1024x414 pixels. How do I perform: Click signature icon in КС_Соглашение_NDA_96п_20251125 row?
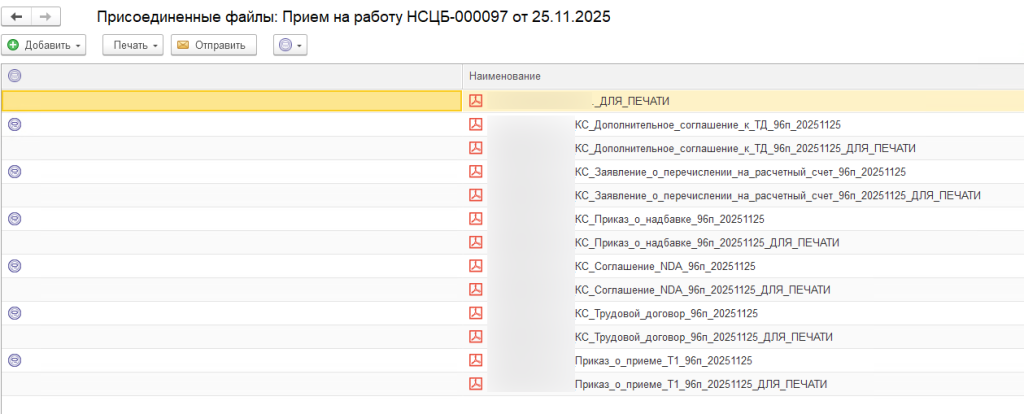tap(14, 265)
